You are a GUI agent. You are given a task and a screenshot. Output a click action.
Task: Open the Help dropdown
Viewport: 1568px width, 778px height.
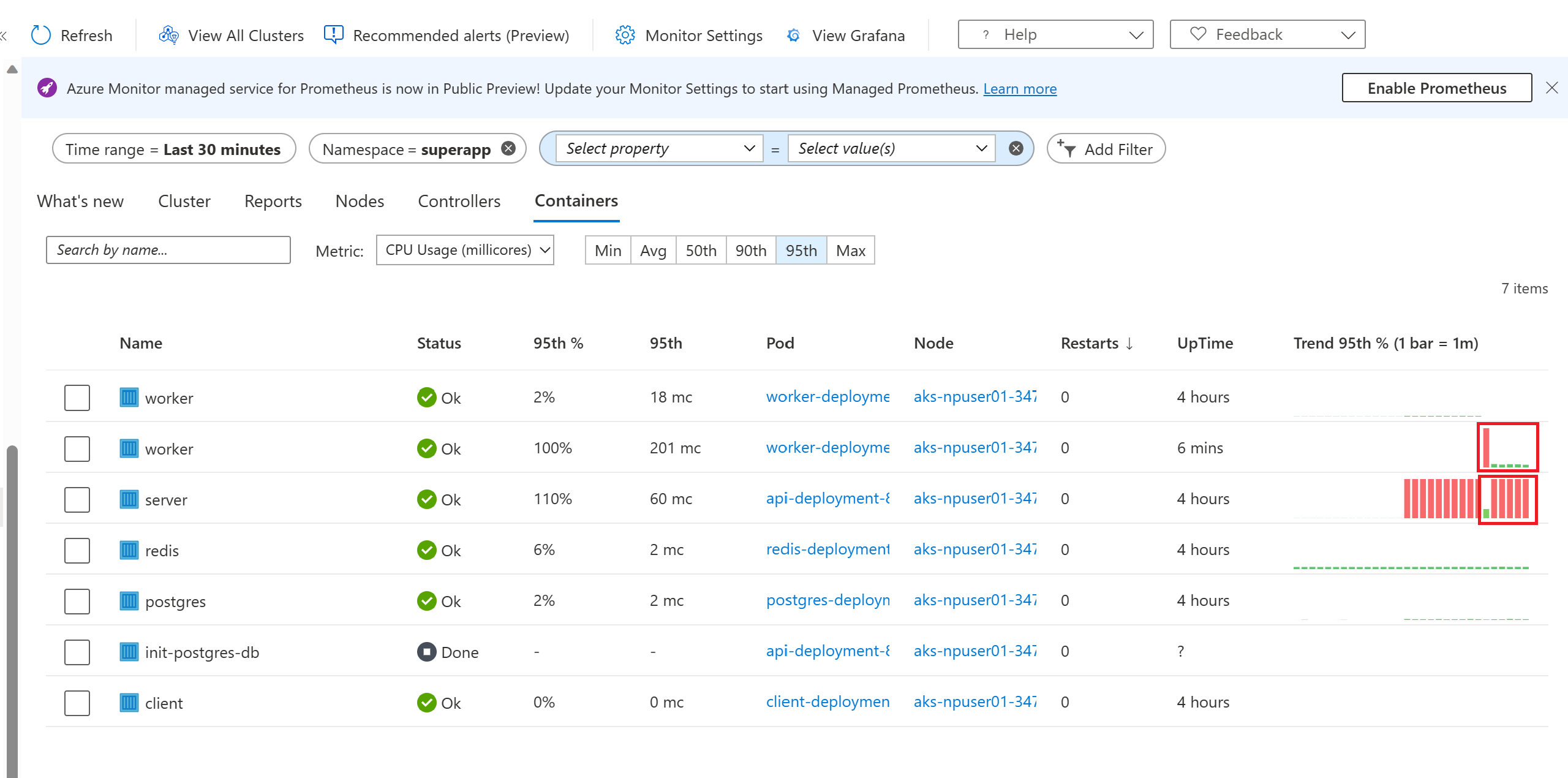(x=1055, y=34)
